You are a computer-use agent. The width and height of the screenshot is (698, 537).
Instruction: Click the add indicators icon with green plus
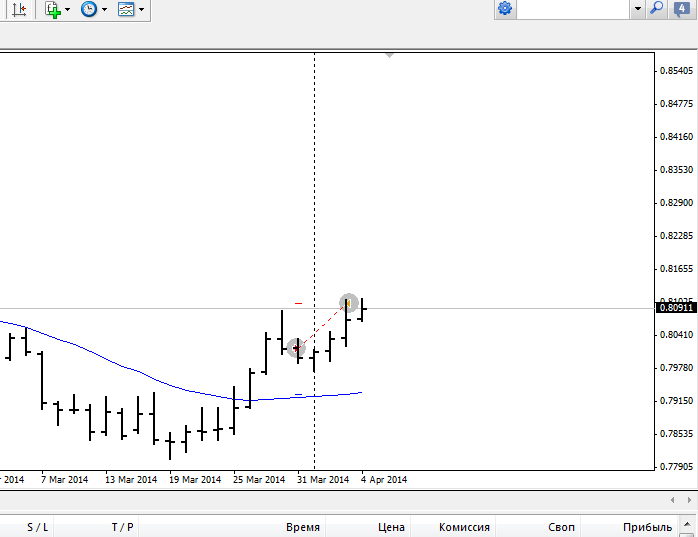click(52, 9)
